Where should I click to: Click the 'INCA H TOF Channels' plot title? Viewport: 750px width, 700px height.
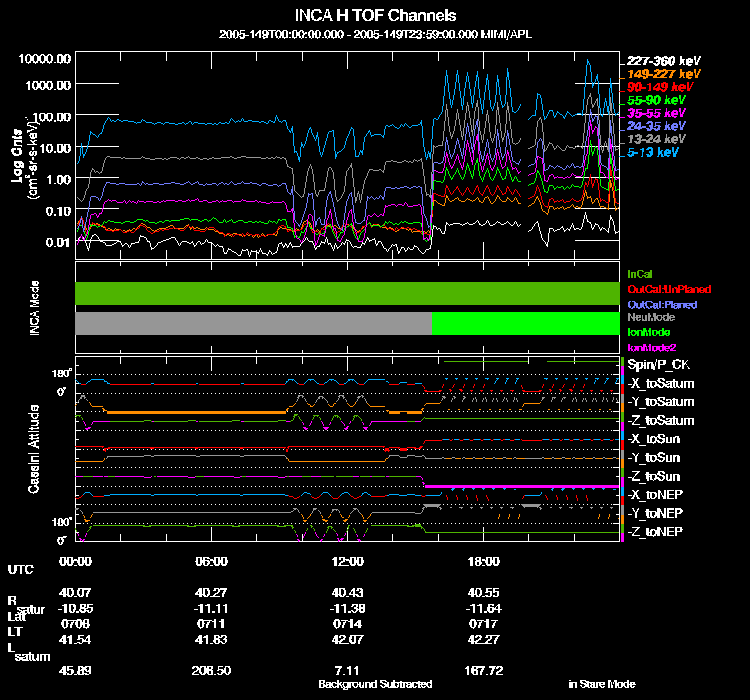click(x=375, y=15)
